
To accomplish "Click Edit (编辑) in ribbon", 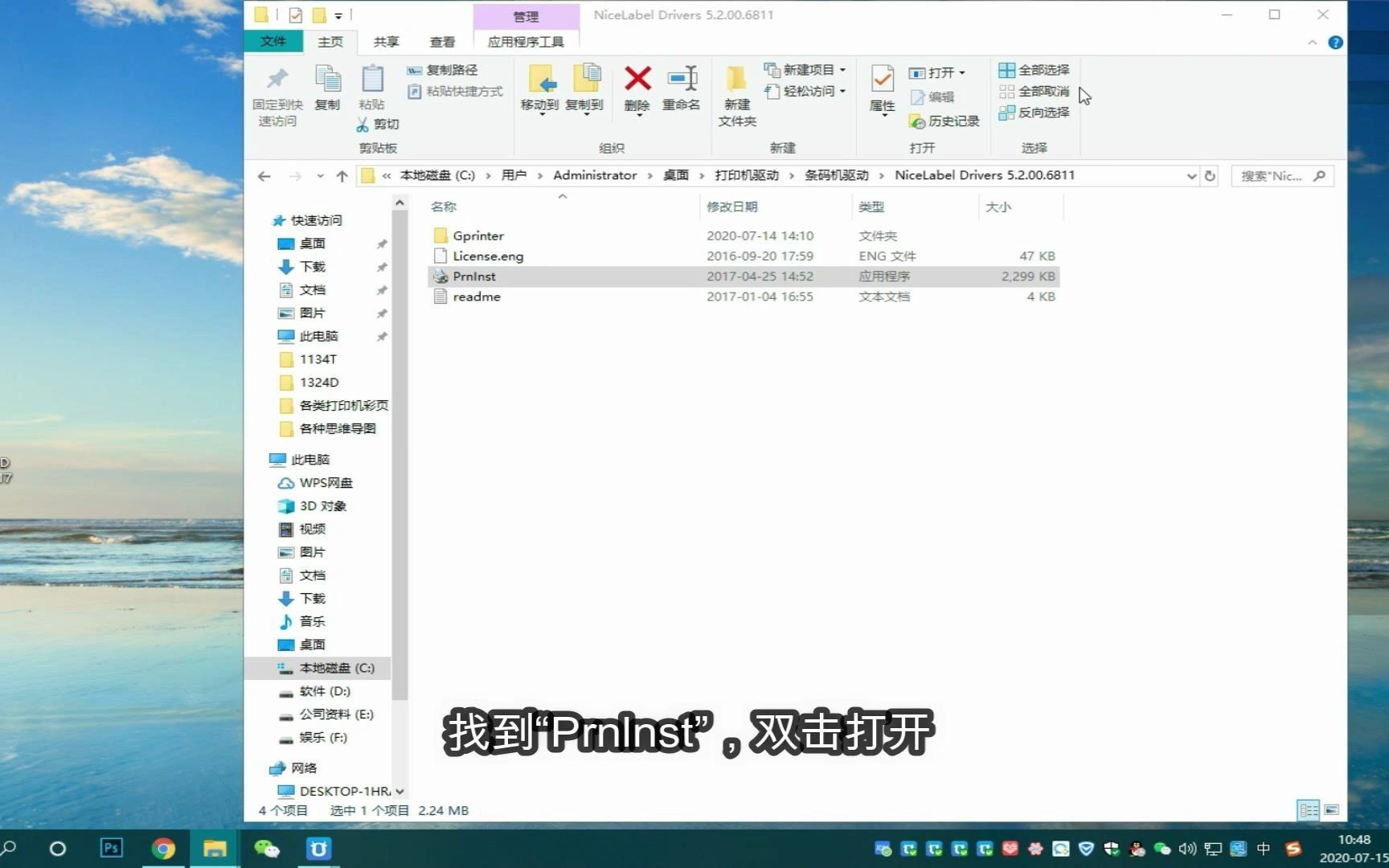I will coord(932,97).
